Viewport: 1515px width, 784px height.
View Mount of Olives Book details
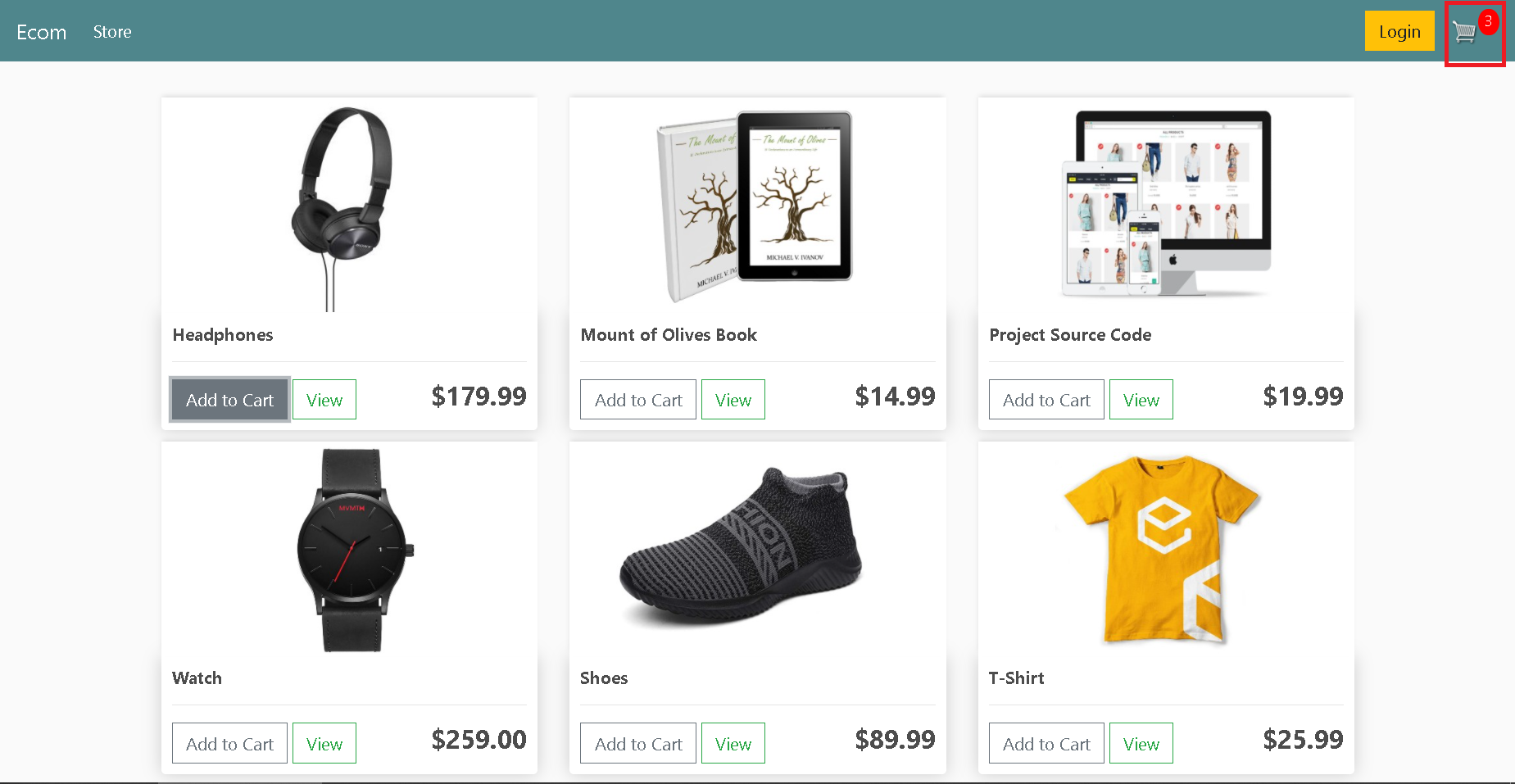[733, 400]
